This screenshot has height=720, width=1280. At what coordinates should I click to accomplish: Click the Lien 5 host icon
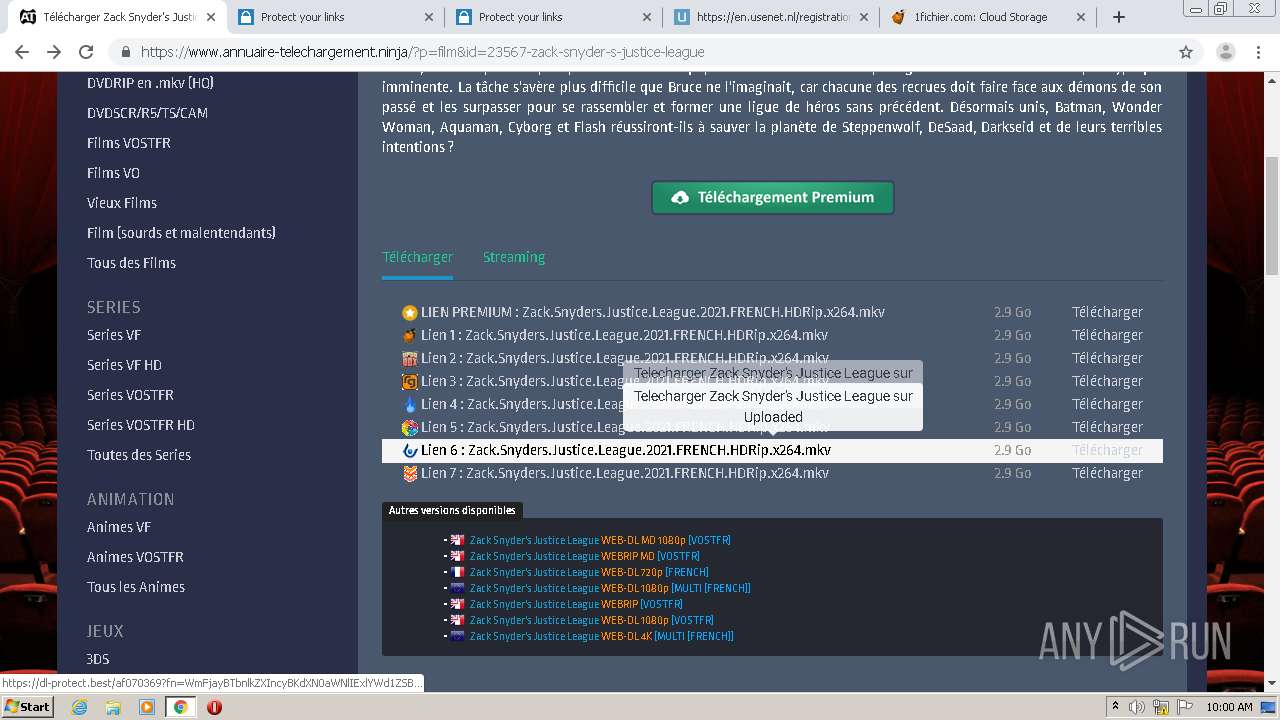(x=409, y=428)
